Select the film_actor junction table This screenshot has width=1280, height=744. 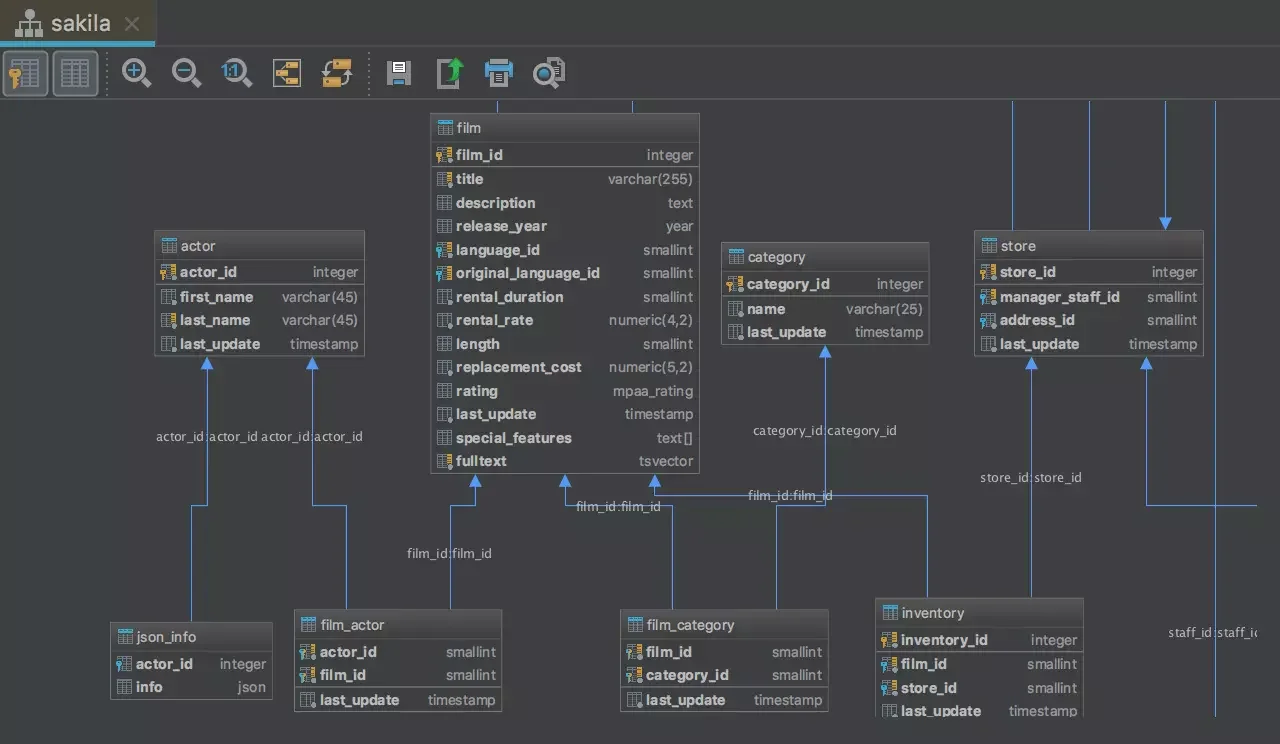click(x=397, y=624)
